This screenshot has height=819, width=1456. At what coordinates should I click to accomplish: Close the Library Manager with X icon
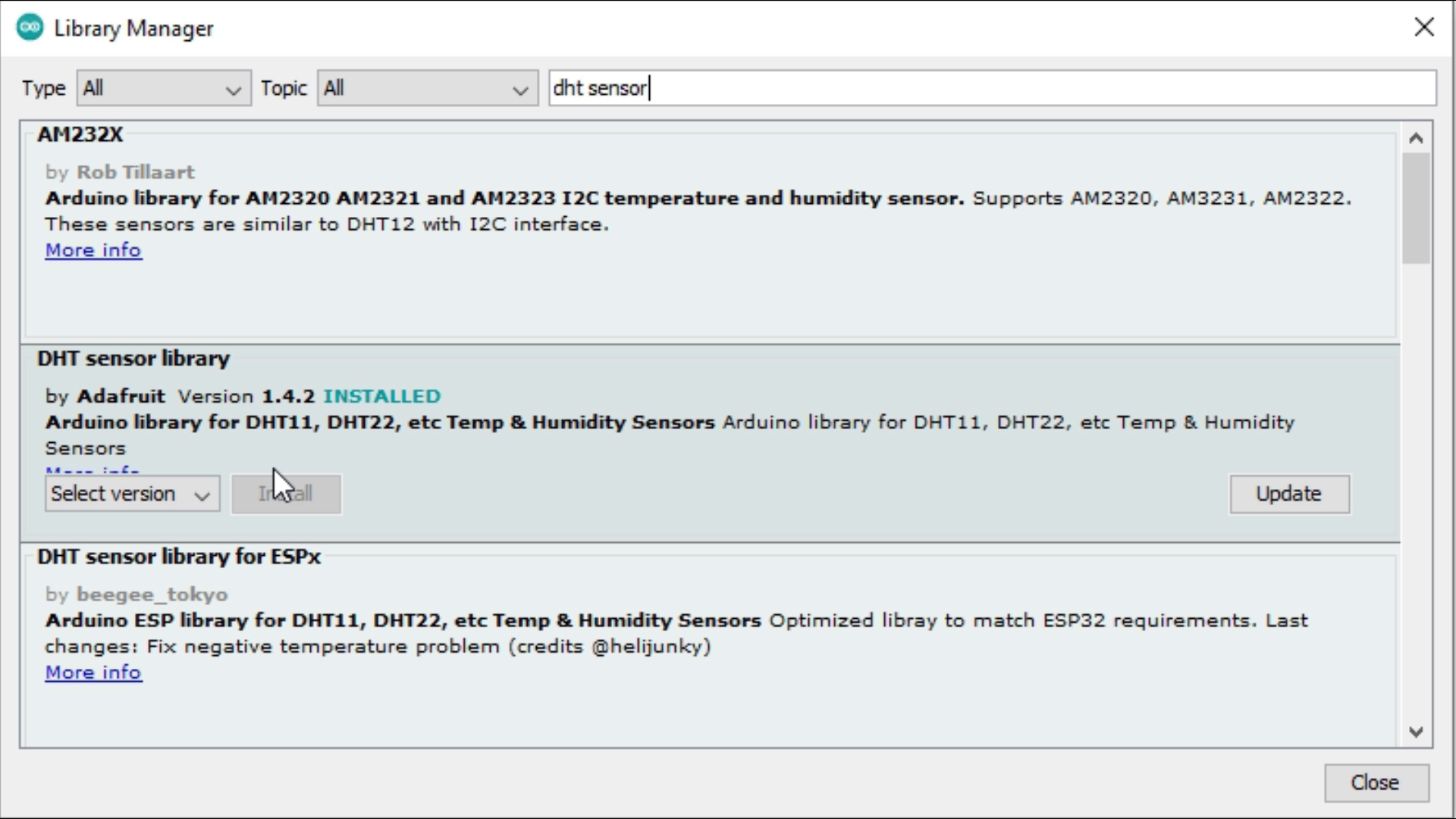tap(1423, 28)
